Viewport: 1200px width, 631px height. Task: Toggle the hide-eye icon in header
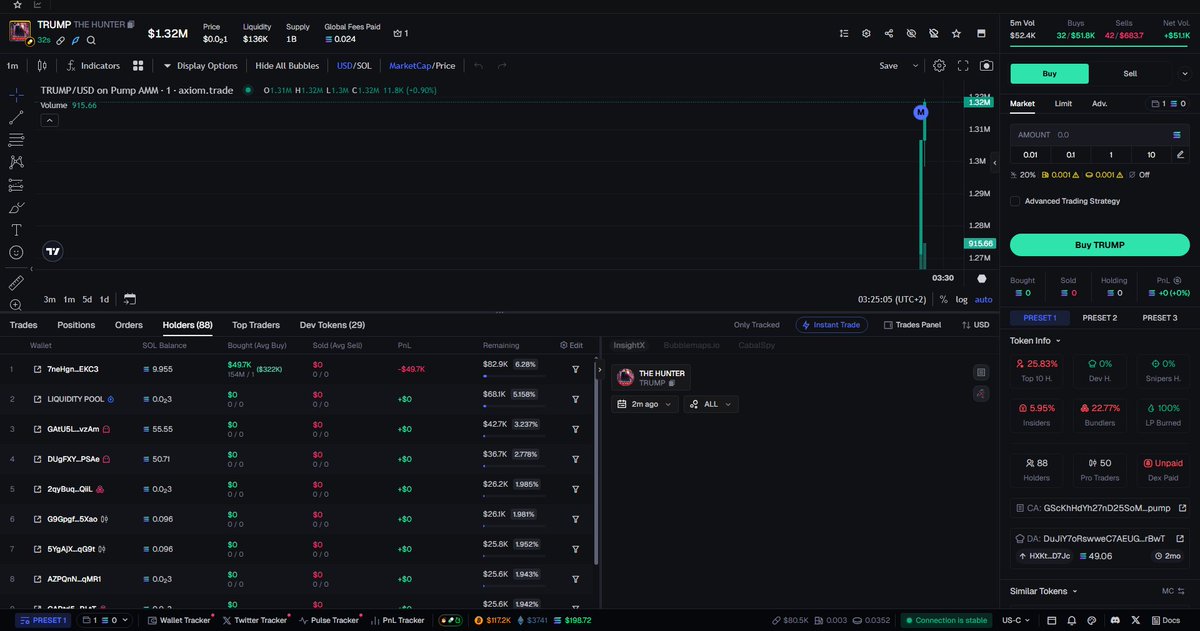(x=911, y=33)
